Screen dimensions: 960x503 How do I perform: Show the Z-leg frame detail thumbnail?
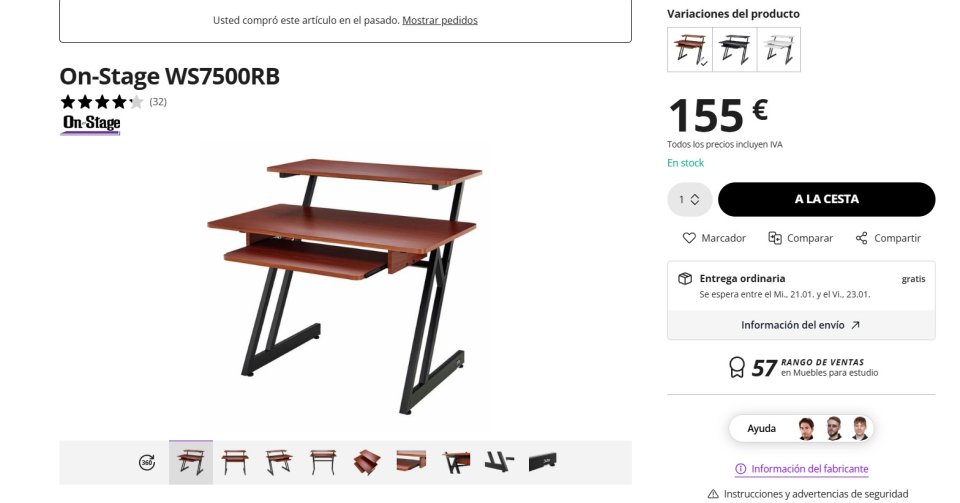499,462
